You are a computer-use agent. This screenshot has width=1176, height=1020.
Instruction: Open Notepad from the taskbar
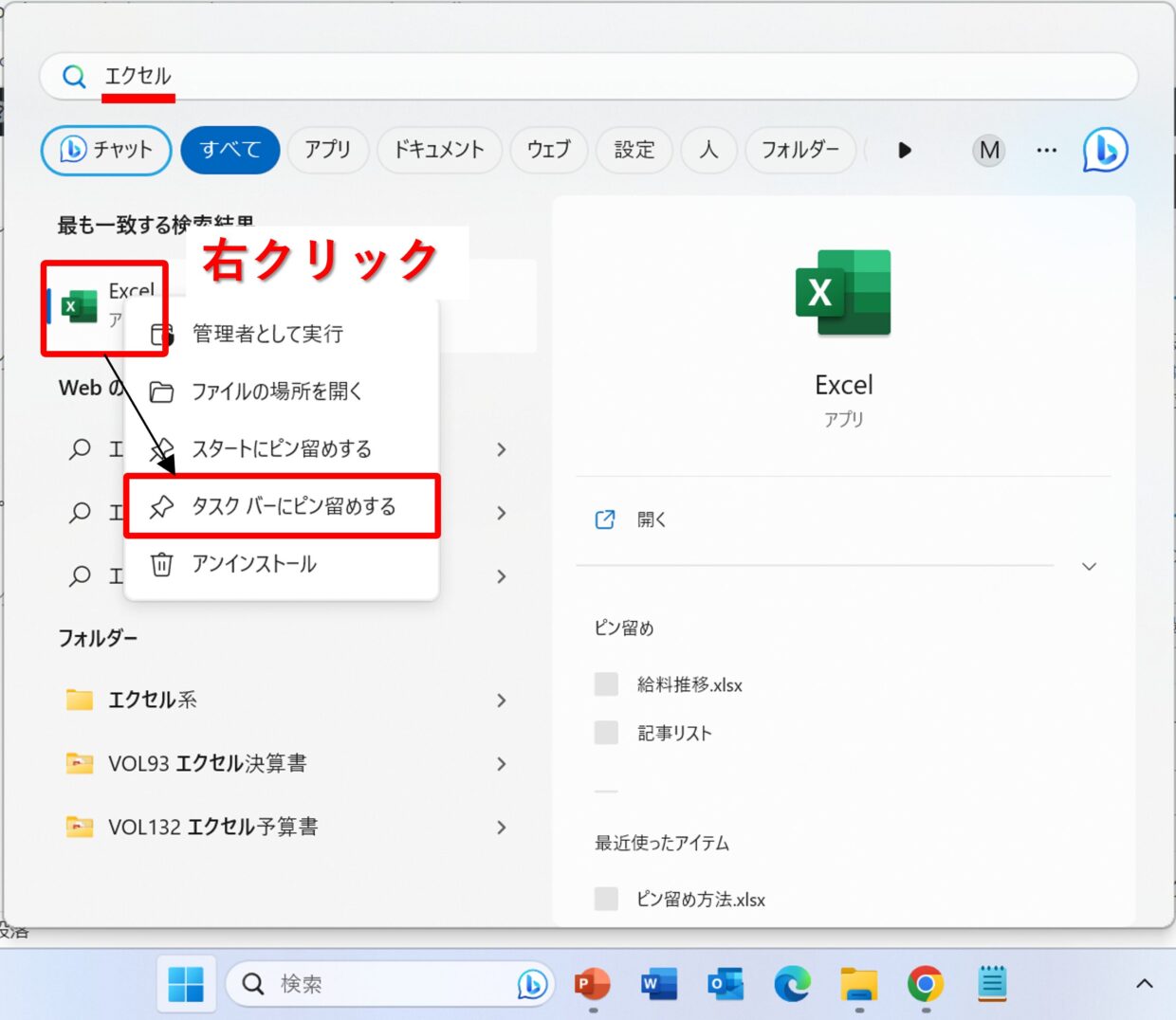pyautogui.click(x=992, y=984)
